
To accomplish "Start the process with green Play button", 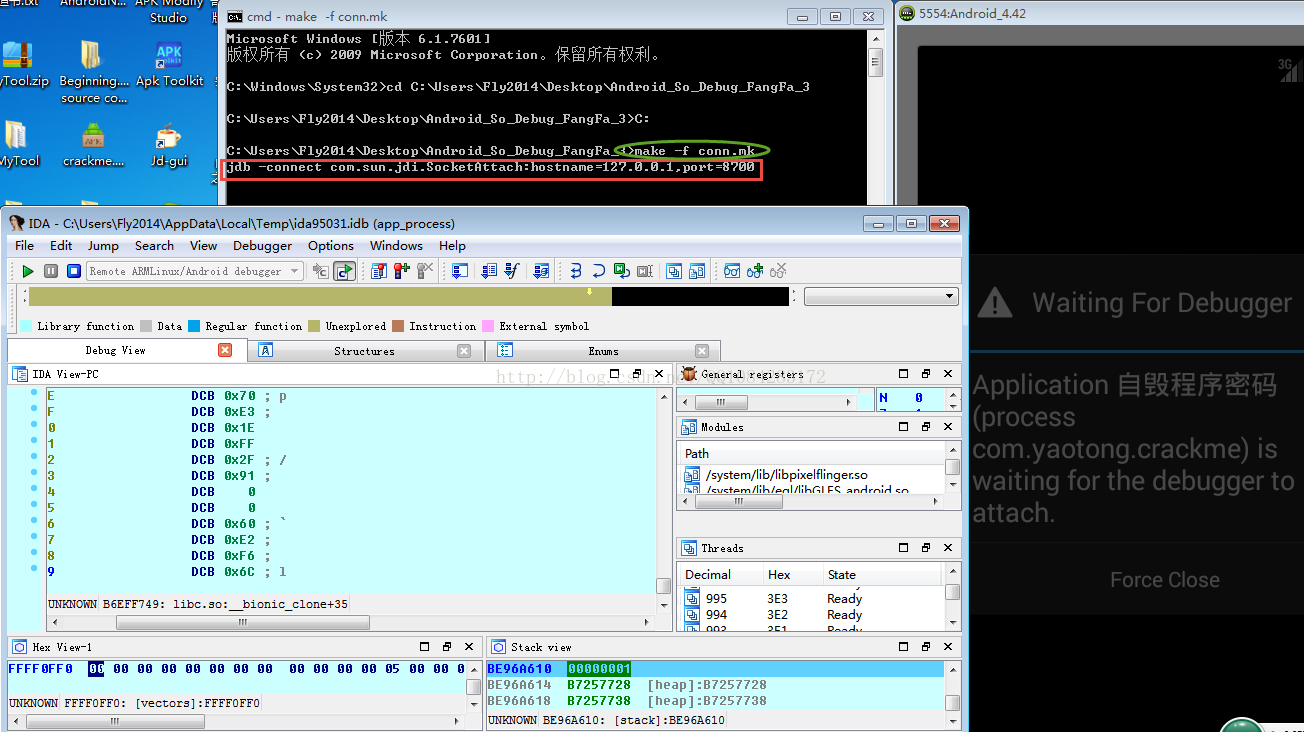I will pyautogui.click(x=28, y=271).
